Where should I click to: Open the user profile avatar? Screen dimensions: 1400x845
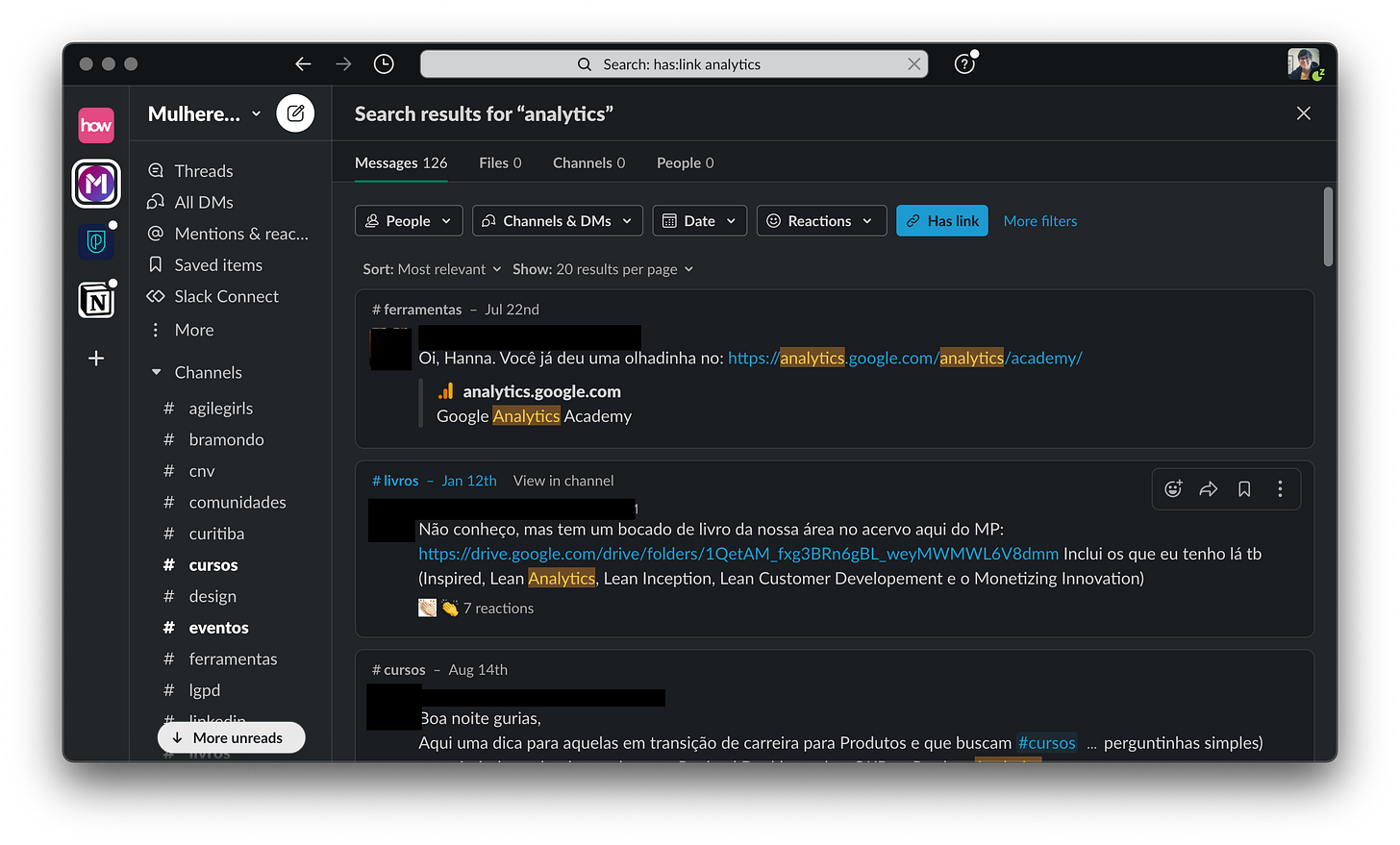[1304, 63]
